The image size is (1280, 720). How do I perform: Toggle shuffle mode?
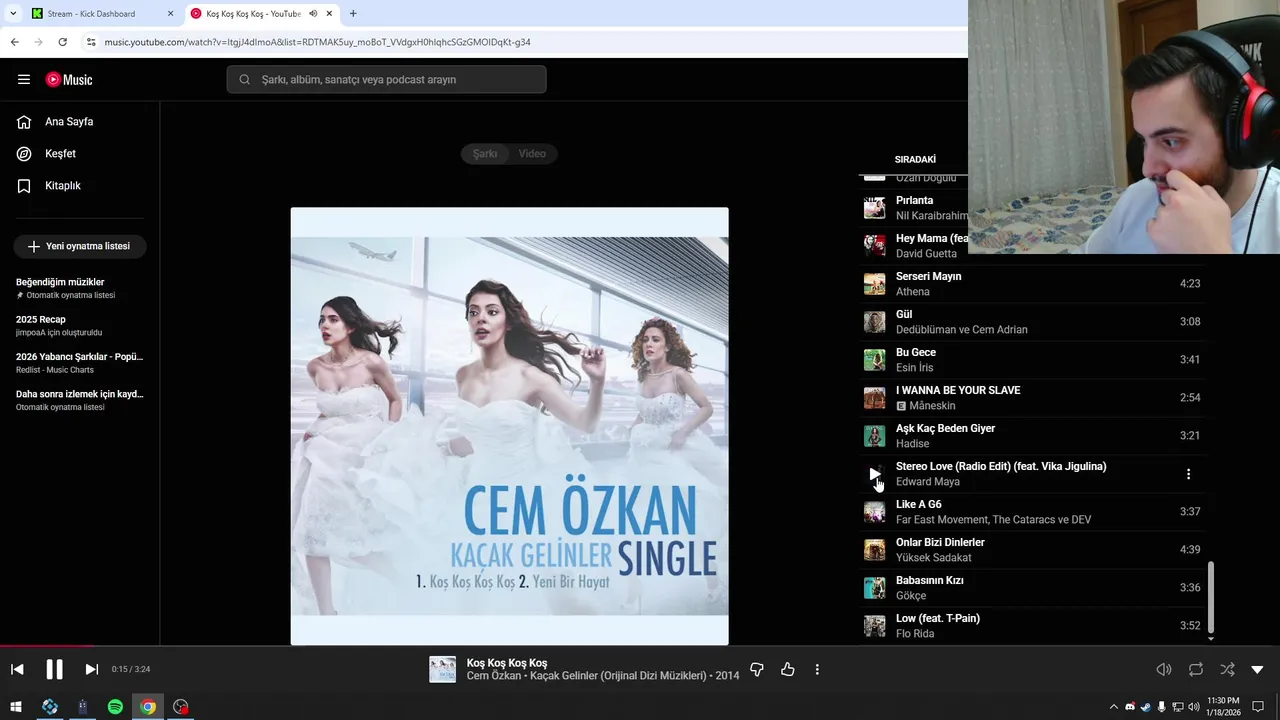[x=1227, y=669]
